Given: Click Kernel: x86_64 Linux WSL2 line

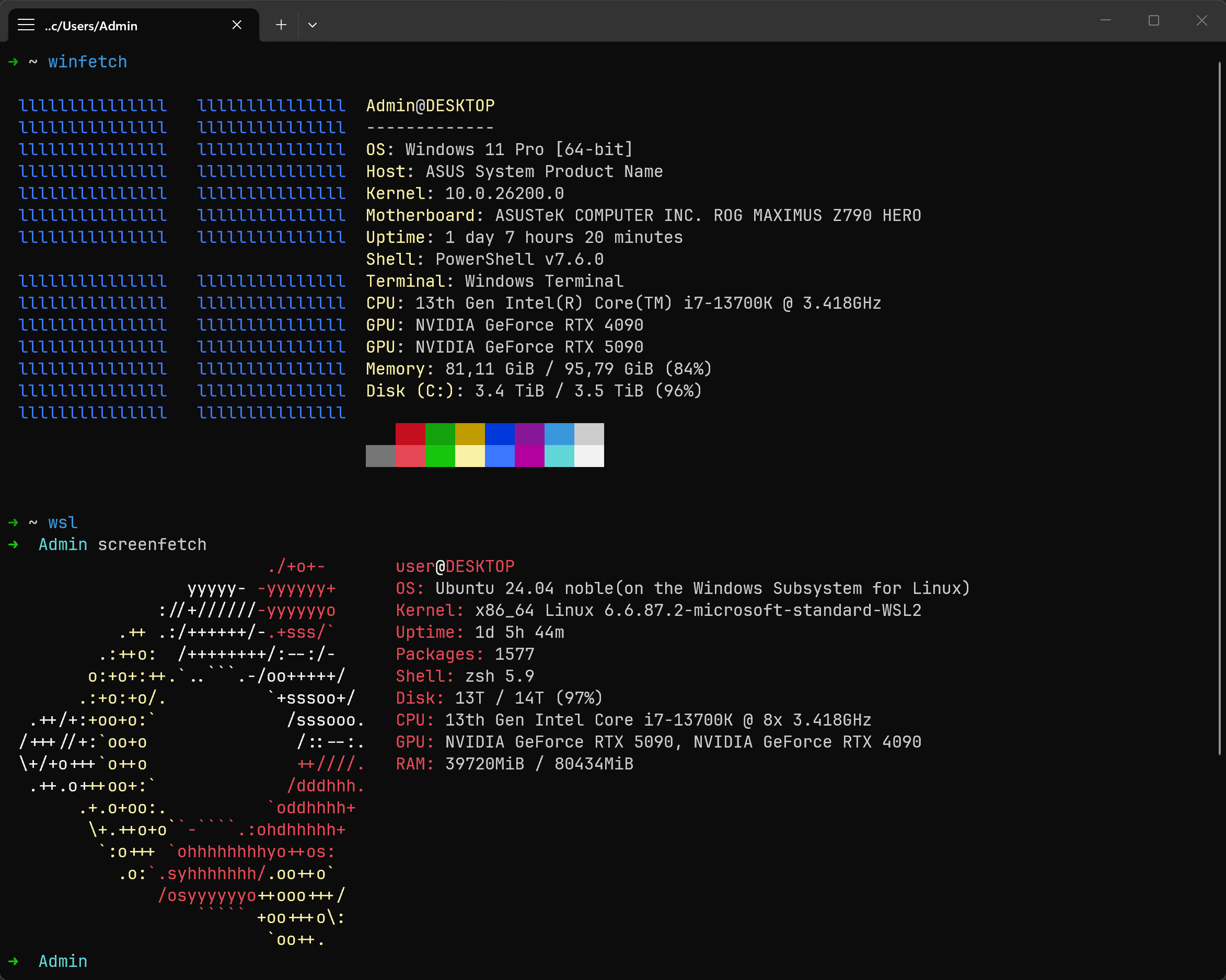Looking at the screenshot, I should click(x=658, y=611).
